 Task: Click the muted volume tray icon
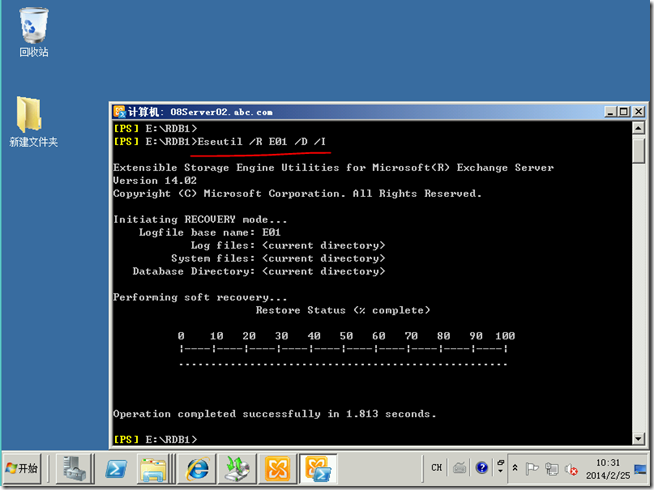571,470
